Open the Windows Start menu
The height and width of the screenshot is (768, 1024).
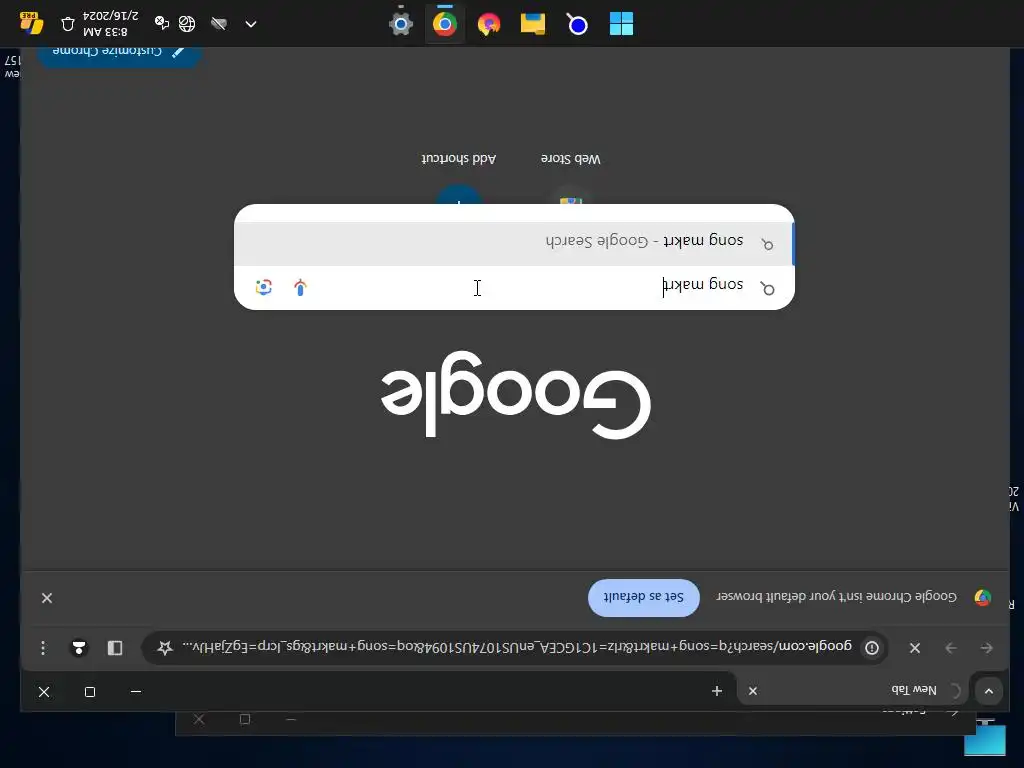point(621,24)
